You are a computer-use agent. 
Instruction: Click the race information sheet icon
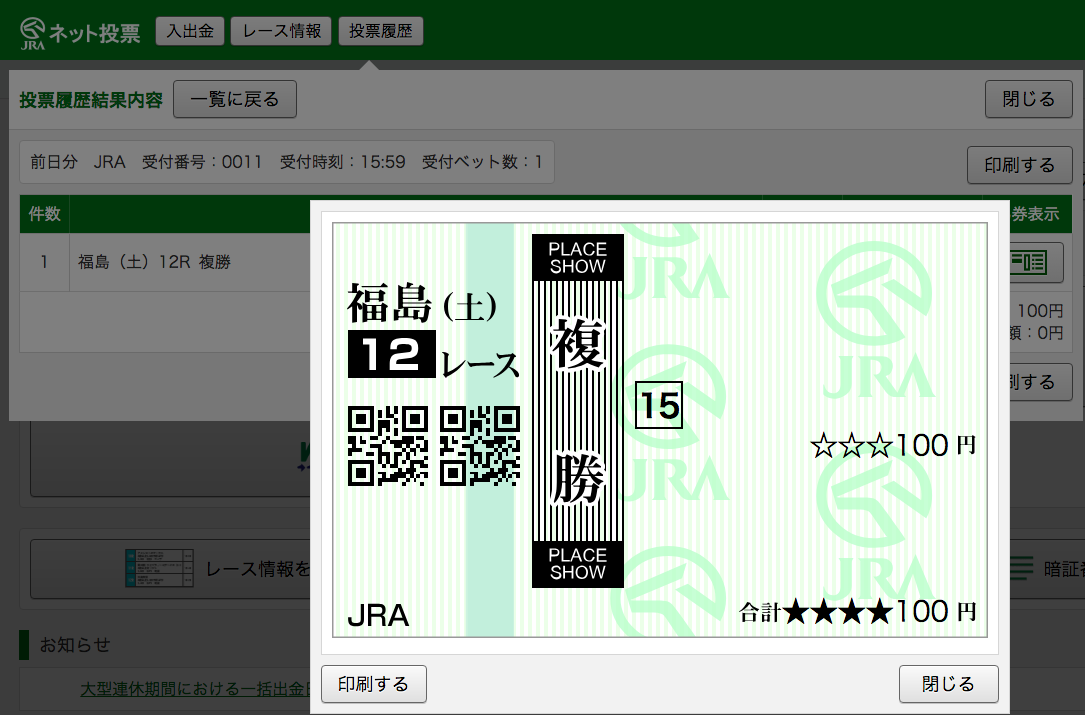[159, 568]
